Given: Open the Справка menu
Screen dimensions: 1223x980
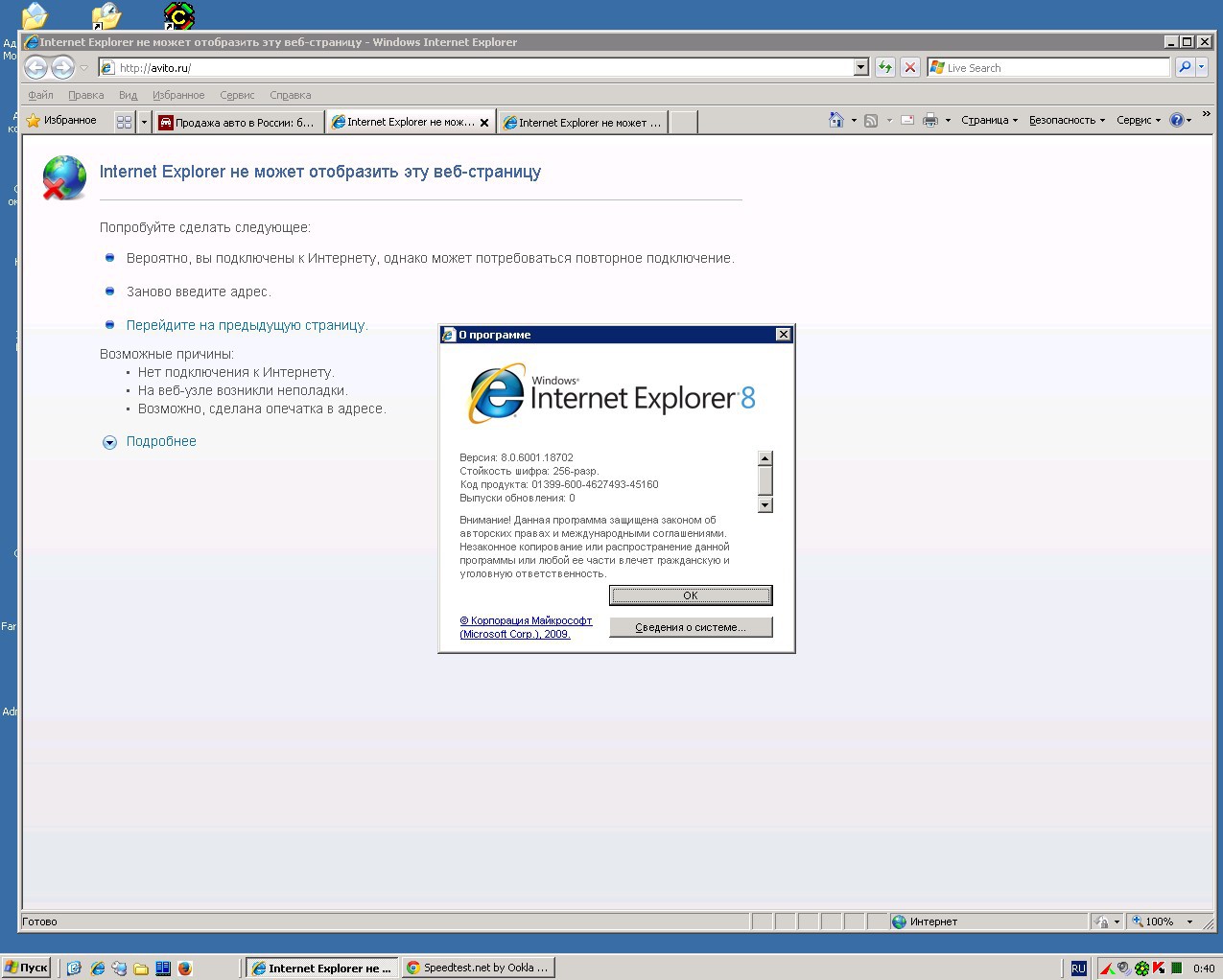Looking at the screenshot, I should (291, 95).
